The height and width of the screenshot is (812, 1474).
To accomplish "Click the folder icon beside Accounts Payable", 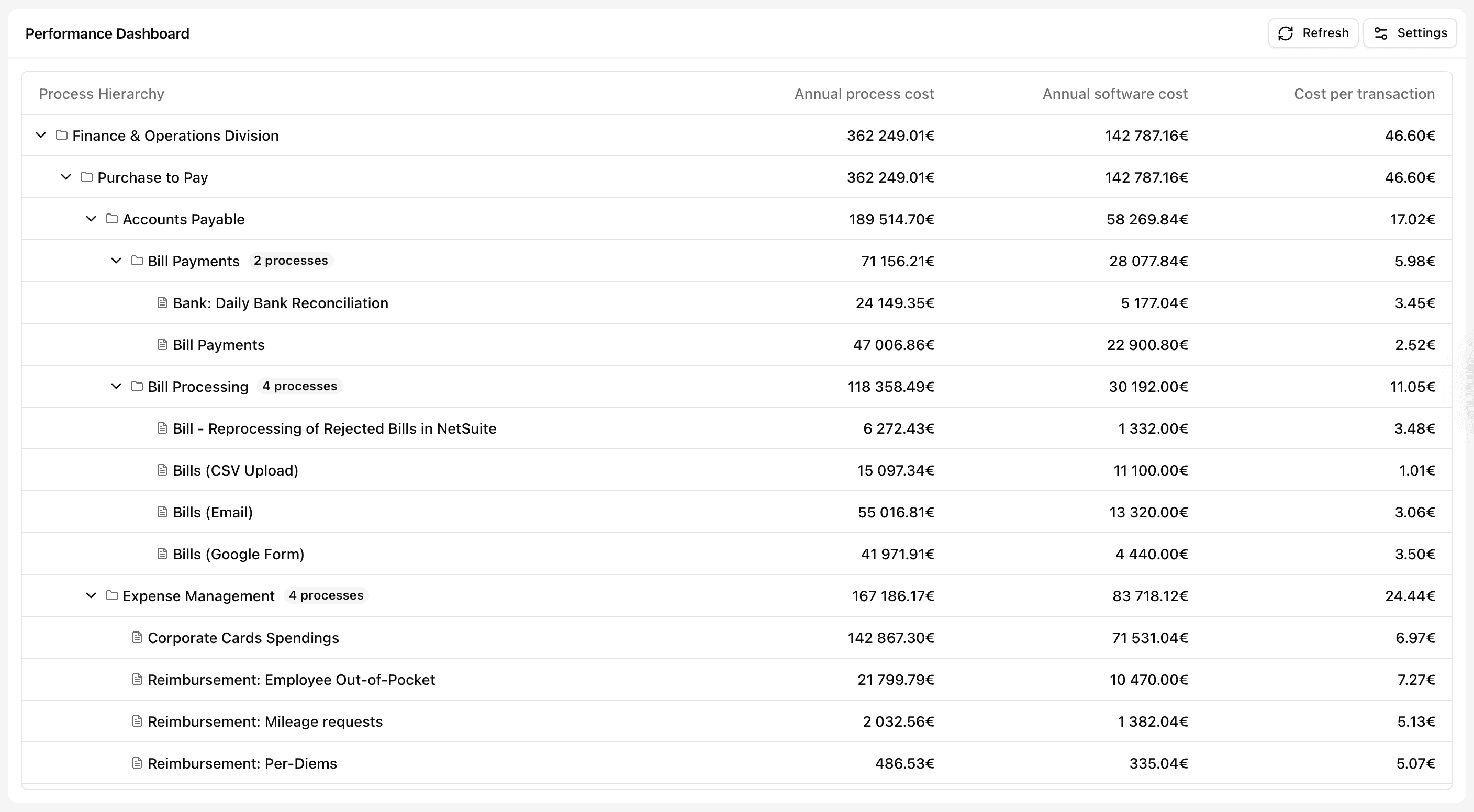I will [111, 219].
